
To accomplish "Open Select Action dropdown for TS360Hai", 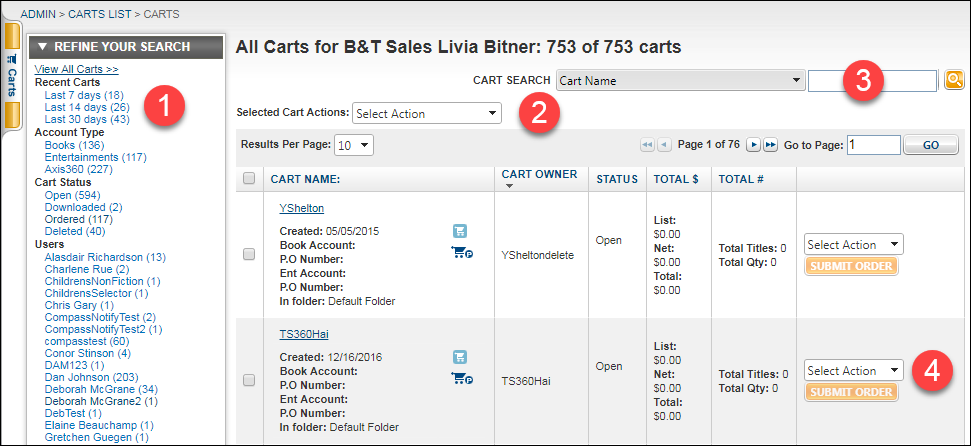I will coord(853,371).
